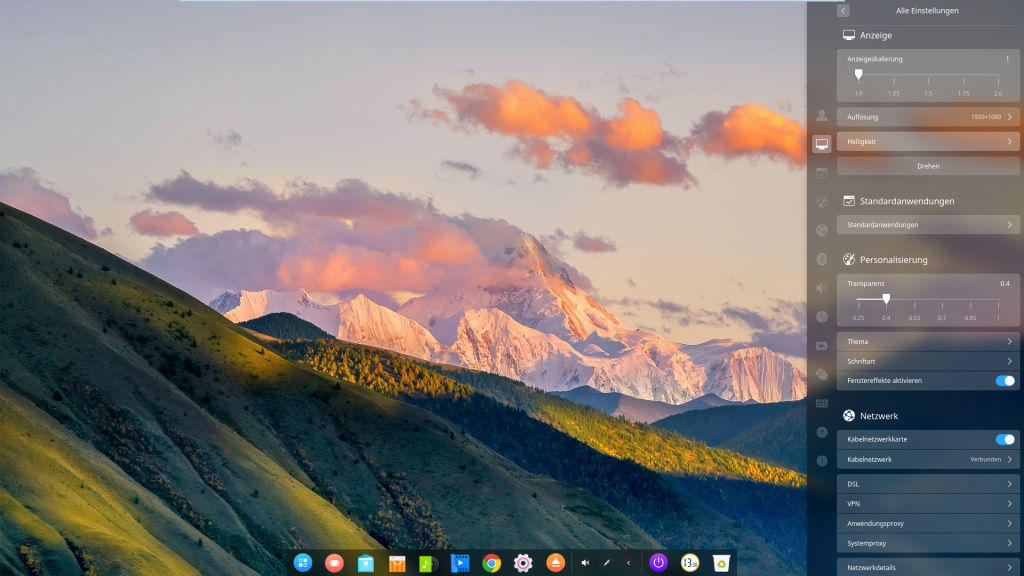Viewport: 1024px width, 576px height.
Task: Click the volume icon in the dock tray
Action: 585,563
